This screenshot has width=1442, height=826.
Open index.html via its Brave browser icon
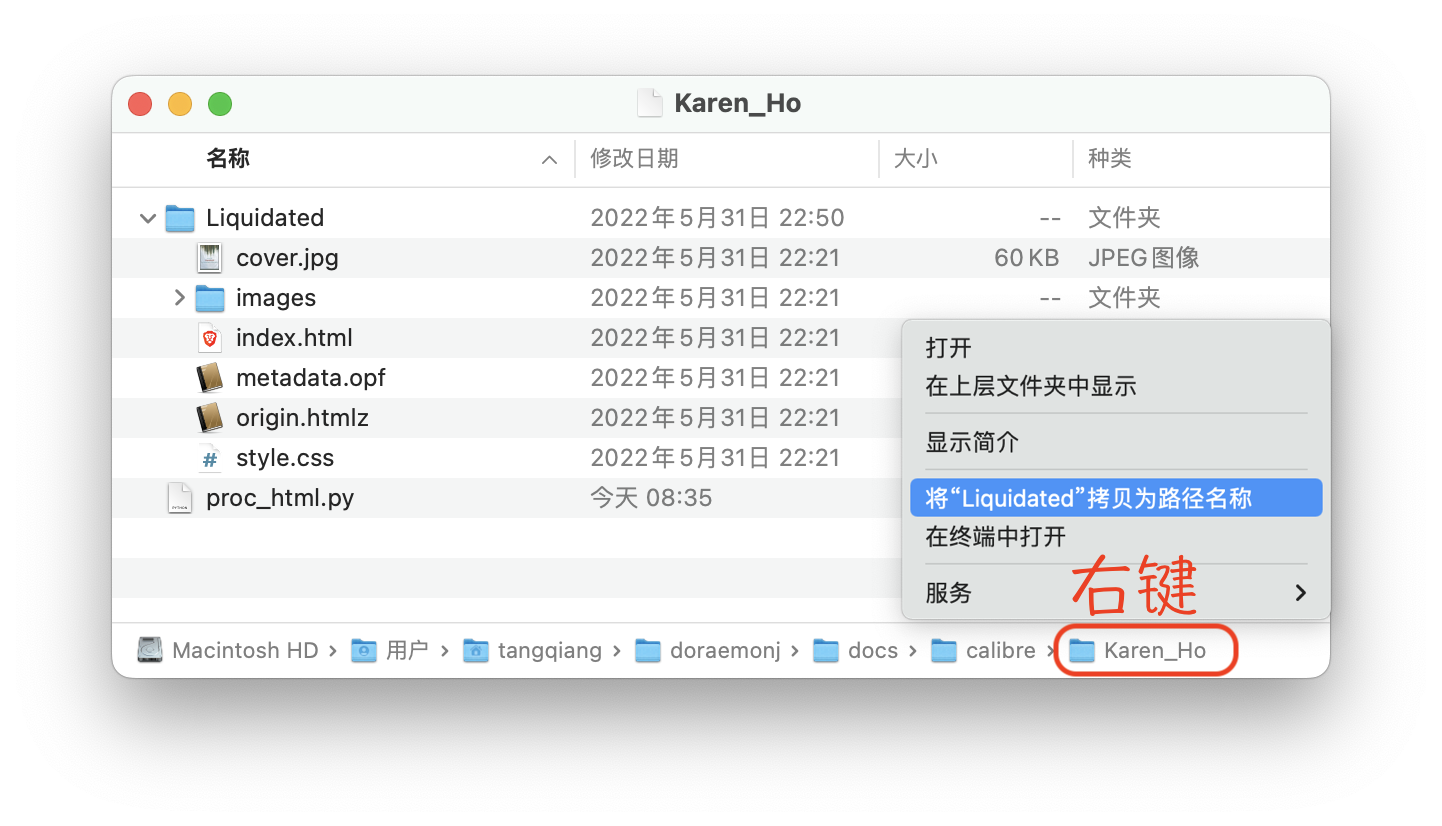(x=209, y=337)
